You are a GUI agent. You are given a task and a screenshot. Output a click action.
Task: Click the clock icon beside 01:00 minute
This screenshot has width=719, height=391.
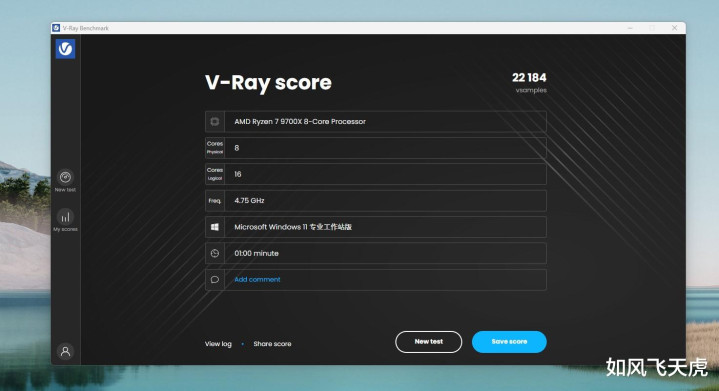(215, 253)
